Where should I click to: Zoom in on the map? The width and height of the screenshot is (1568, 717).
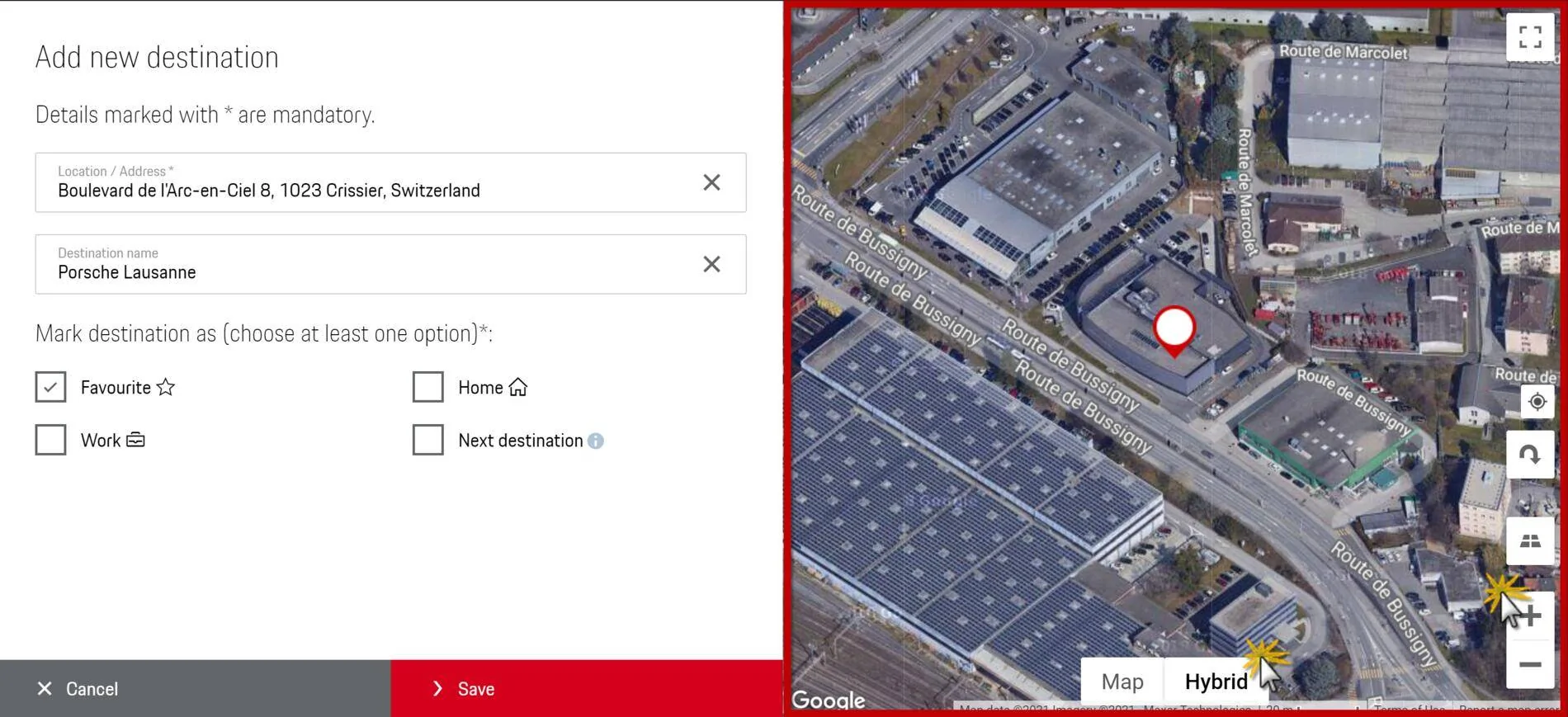point(1530,616)
